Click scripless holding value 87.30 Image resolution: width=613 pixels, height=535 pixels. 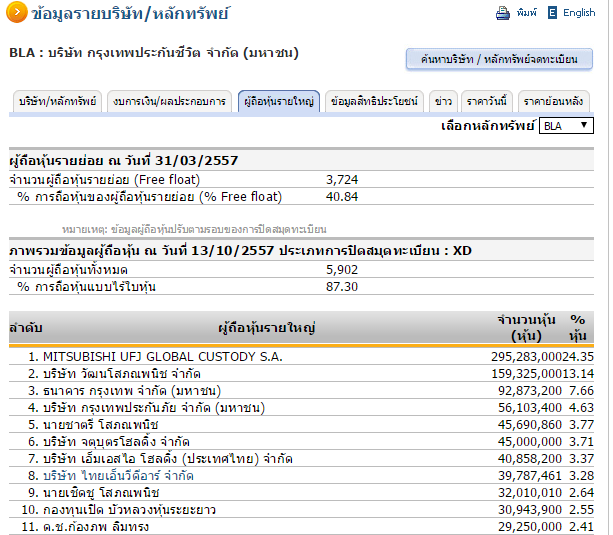(342, 287)
